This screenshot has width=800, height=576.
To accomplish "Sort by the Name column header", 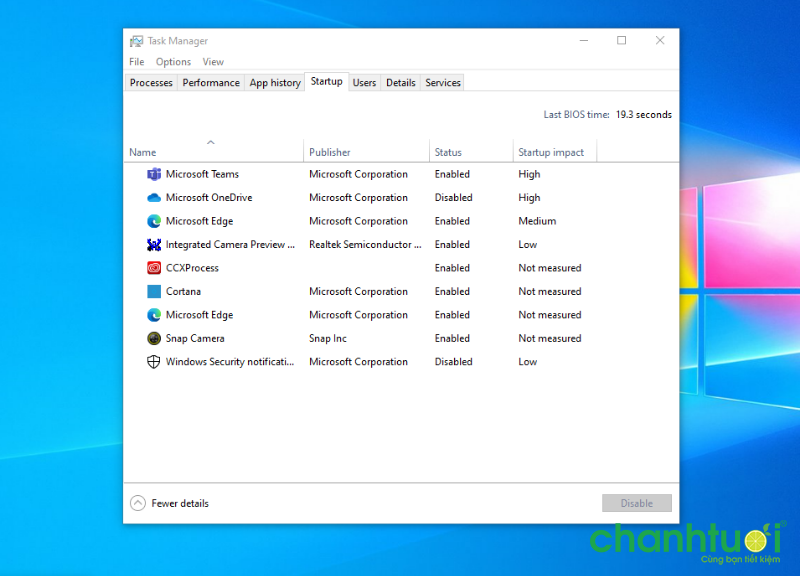I will pos(213,152).
